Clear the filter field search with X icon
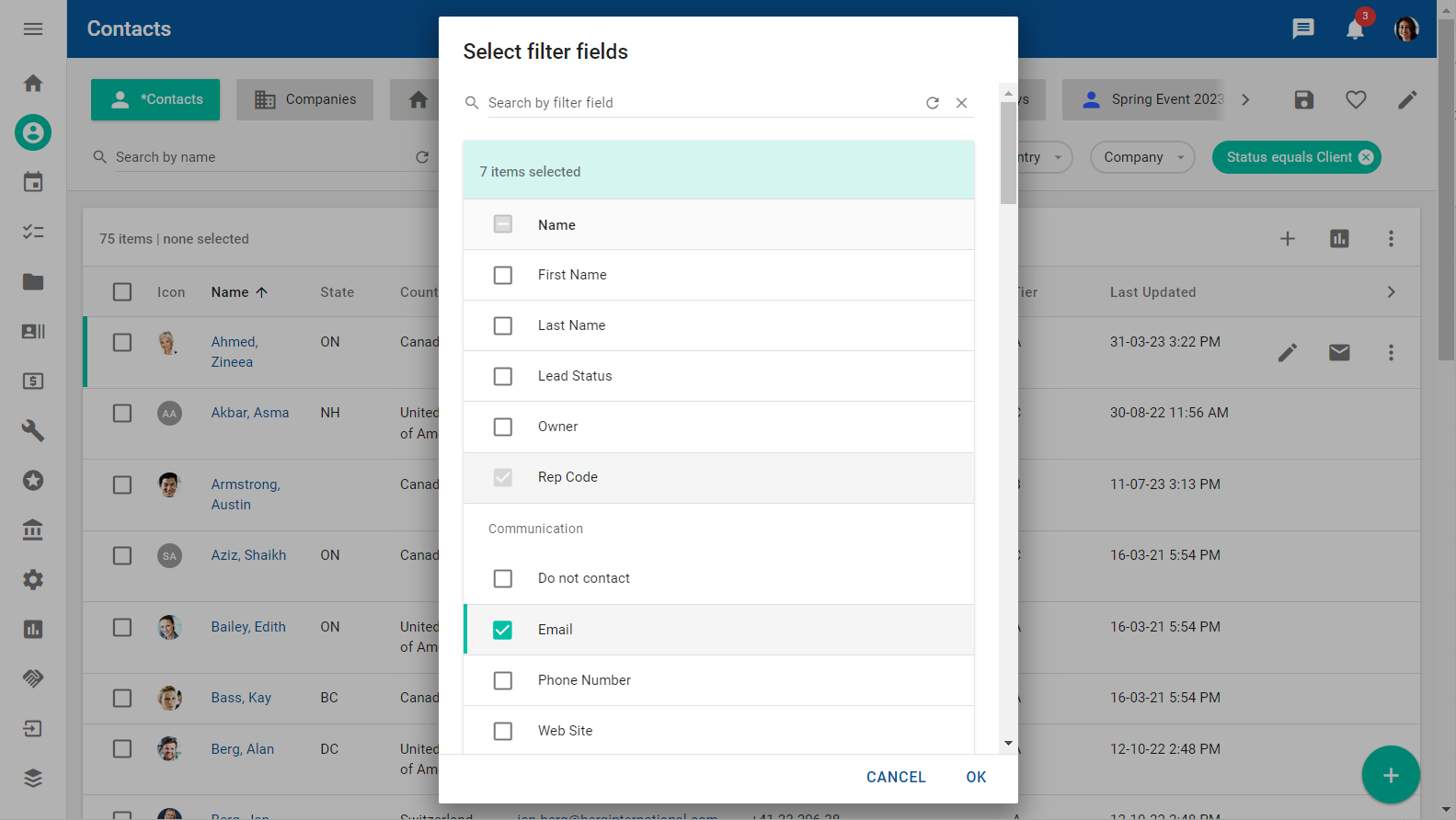This screenshot has width=1456, height=820. click(961, 103)
